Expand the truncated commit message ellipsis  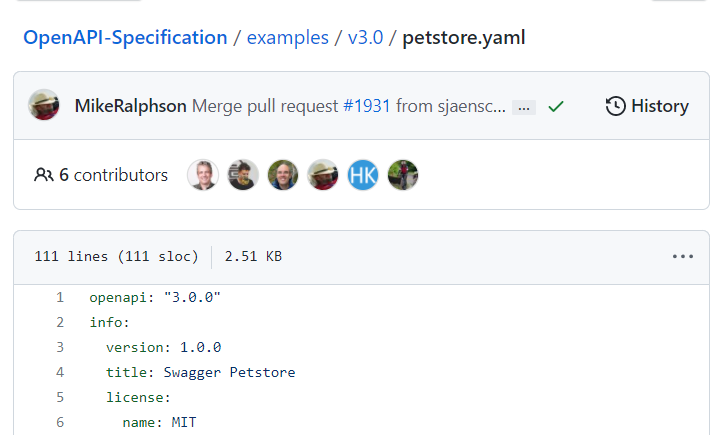coord(524,107)
